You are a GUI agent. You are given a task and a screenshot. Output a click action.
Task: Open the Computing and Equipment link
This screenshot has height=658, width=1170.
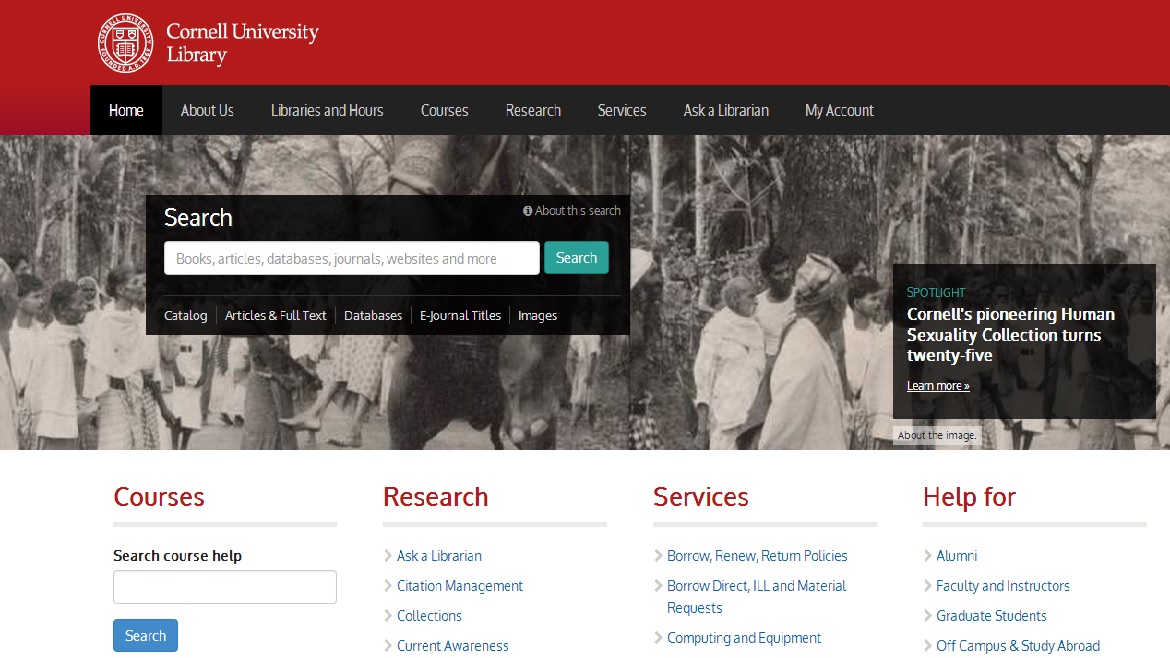pos(744,637)
